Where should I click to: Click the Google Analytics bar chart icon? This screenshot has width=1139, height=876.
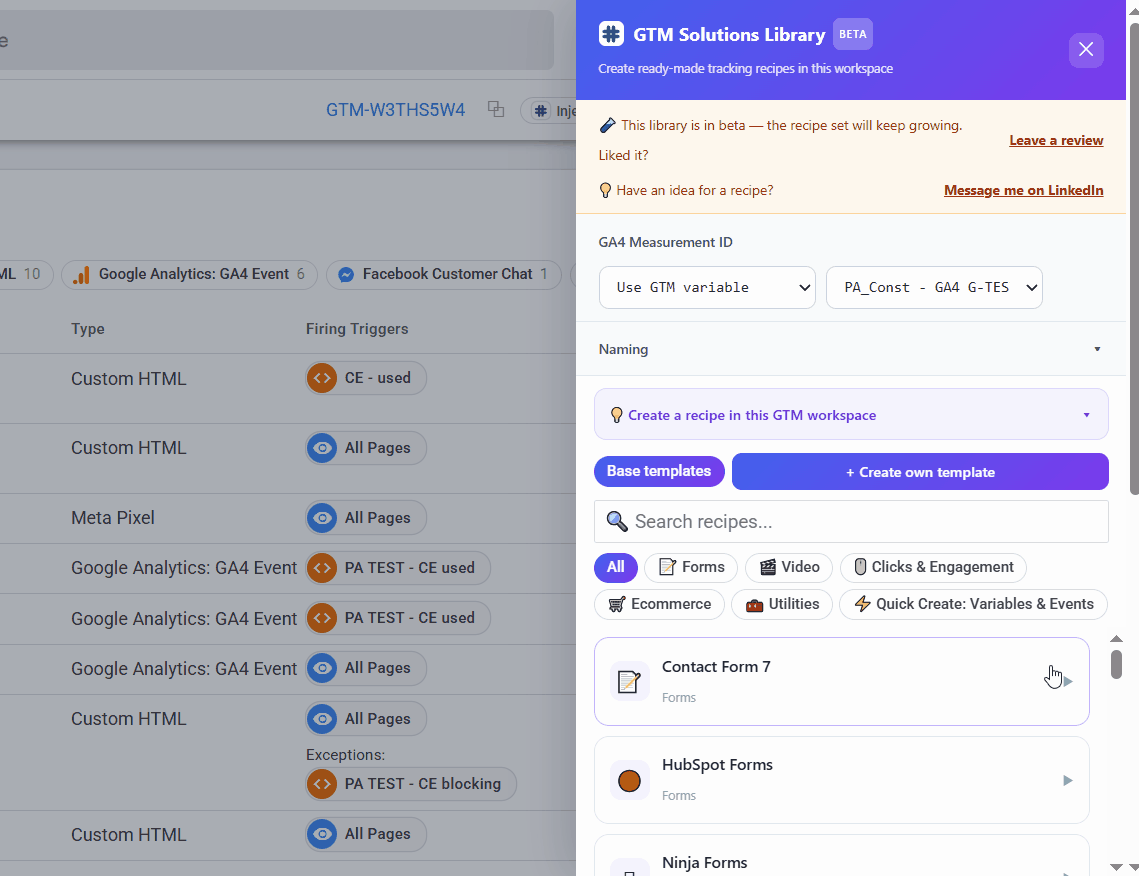pos(81,275)
